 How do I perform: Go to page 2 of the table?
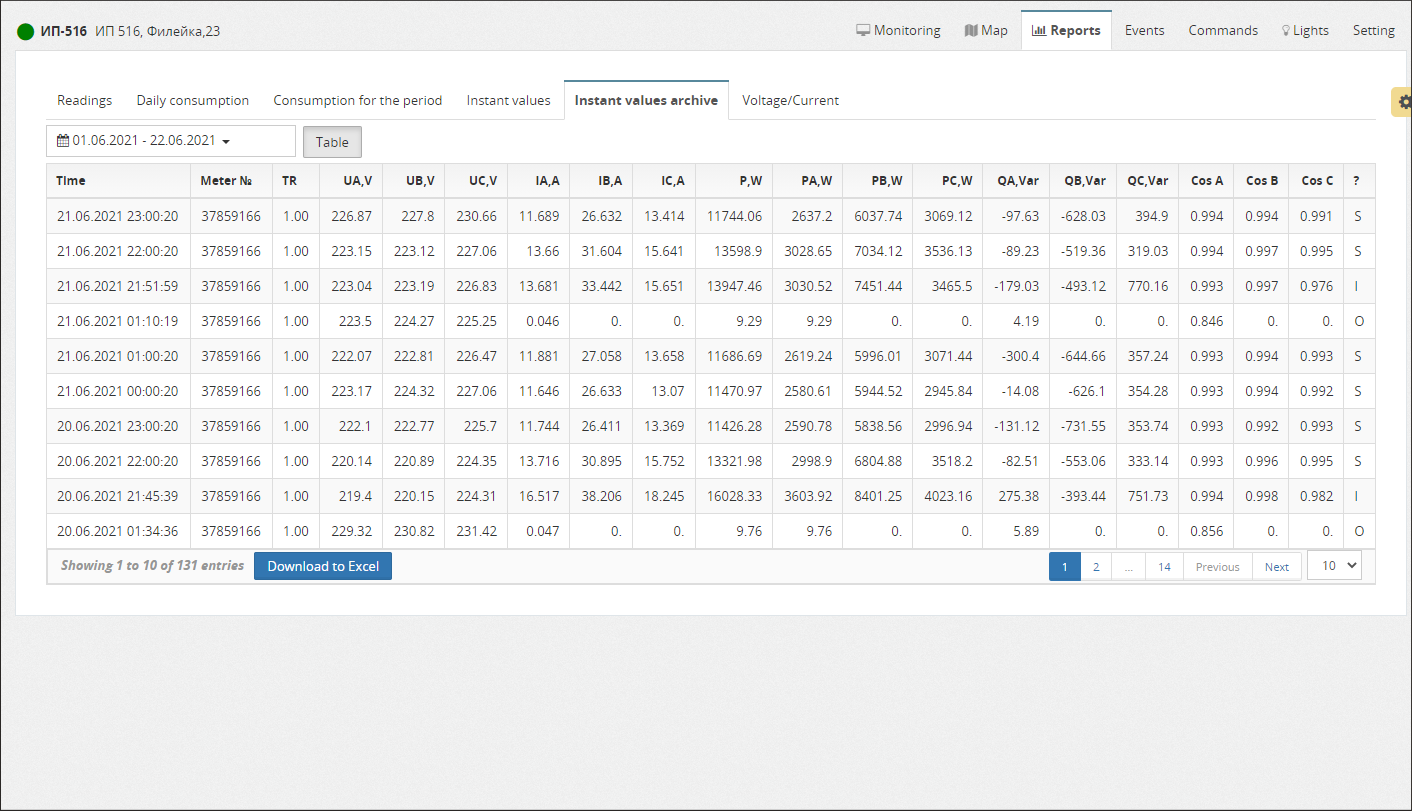(x=1096, y=567)
